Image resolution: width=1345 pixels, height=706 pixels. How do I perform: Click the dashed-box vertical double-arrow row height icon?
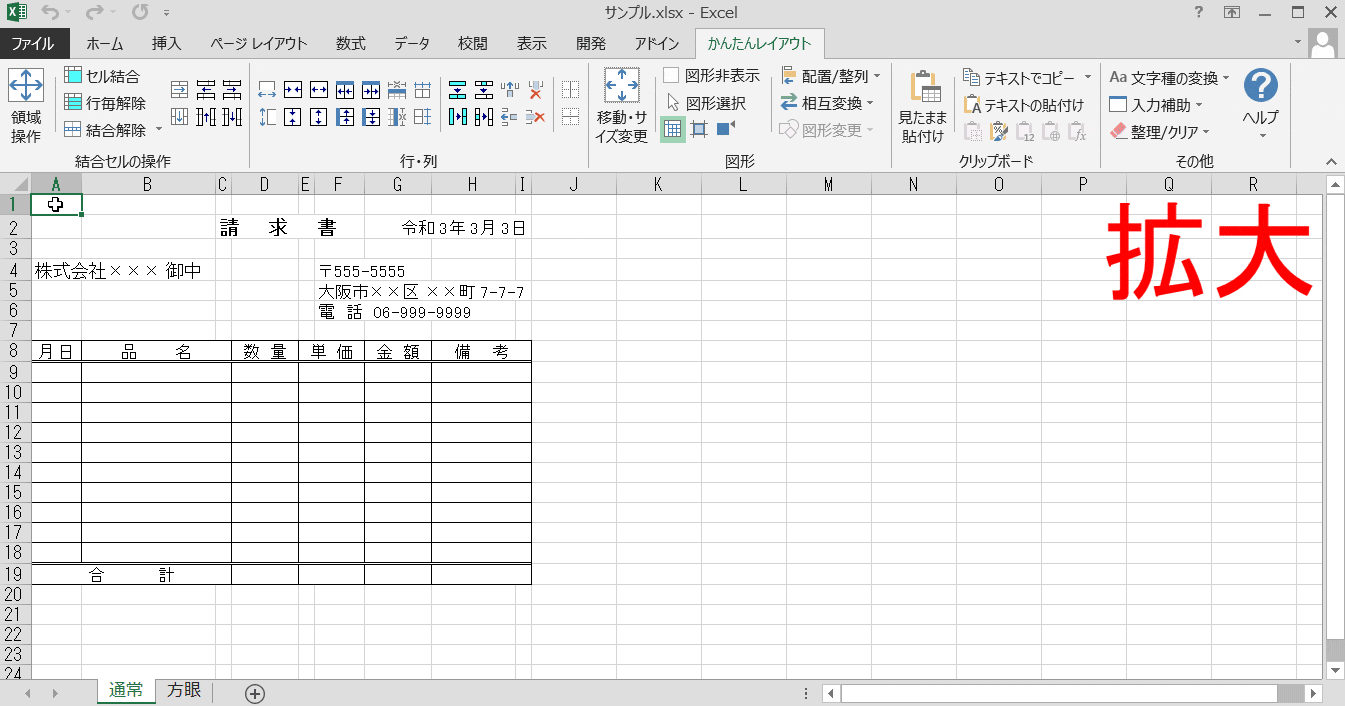coord(267,117)
